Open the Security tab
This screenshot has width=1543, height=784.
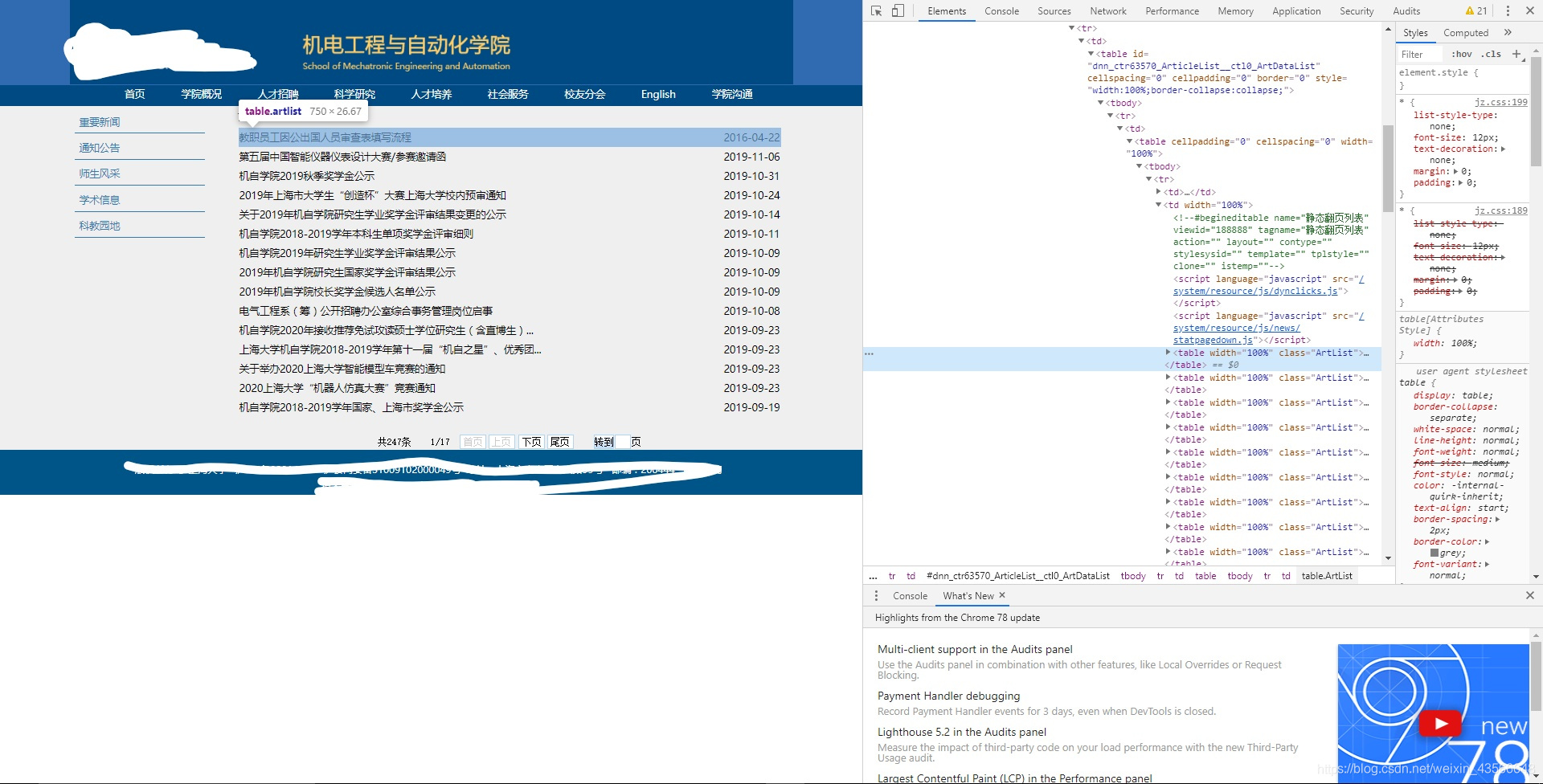pos(1357,11)
